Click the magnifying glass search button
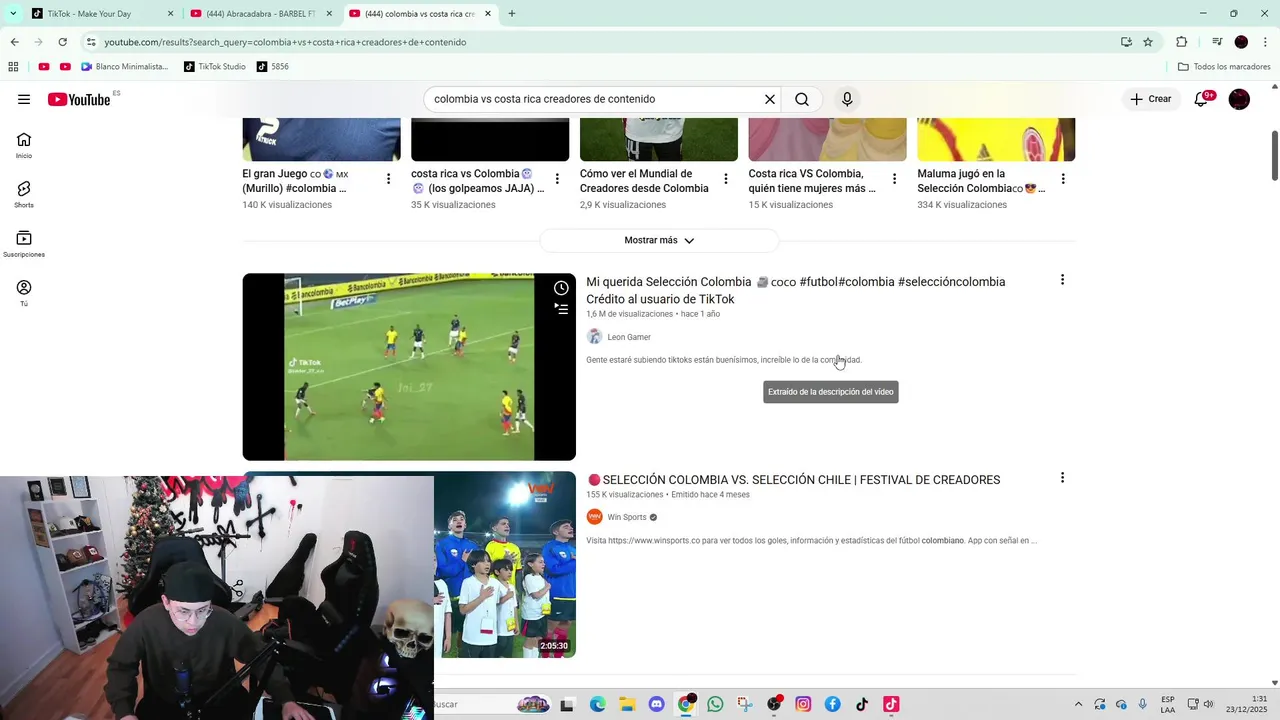The height and width of the screenshot is (720, 1280). pyautogui.click(x=802, y=99)
